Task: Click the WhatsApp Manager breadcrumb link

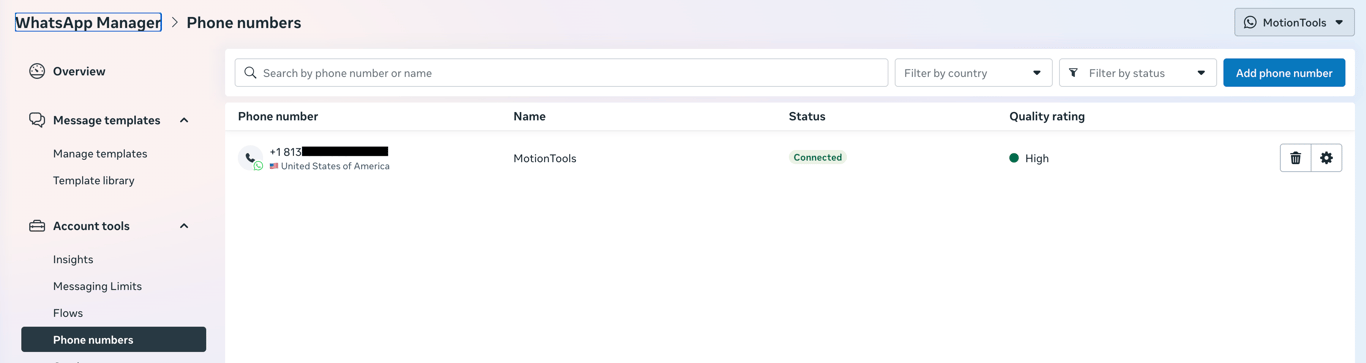Action: 88,22
